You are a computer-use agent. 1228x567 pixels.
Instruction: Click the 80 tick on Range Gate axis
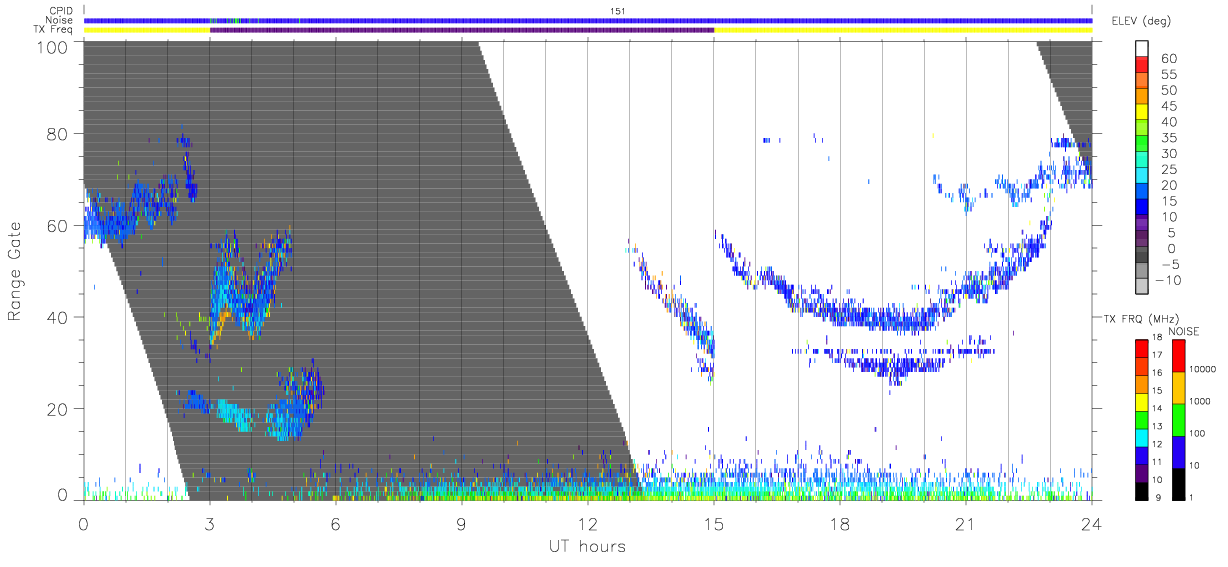(57, 134)
